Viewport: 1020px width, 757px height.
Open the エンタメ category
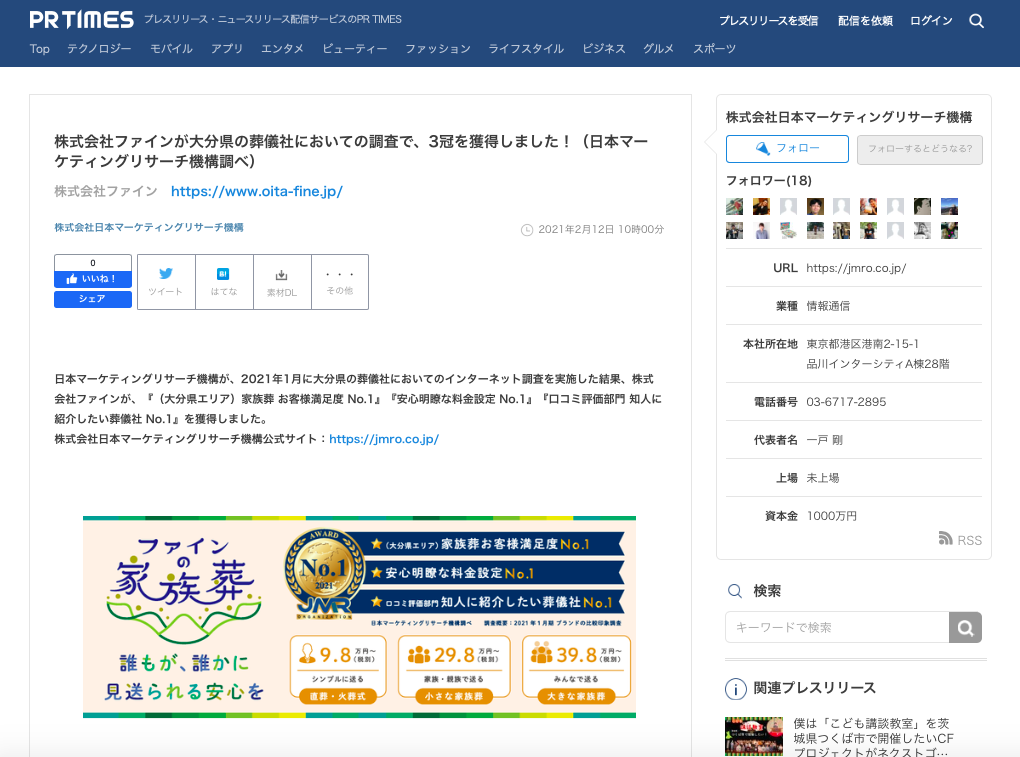(282, 49)
